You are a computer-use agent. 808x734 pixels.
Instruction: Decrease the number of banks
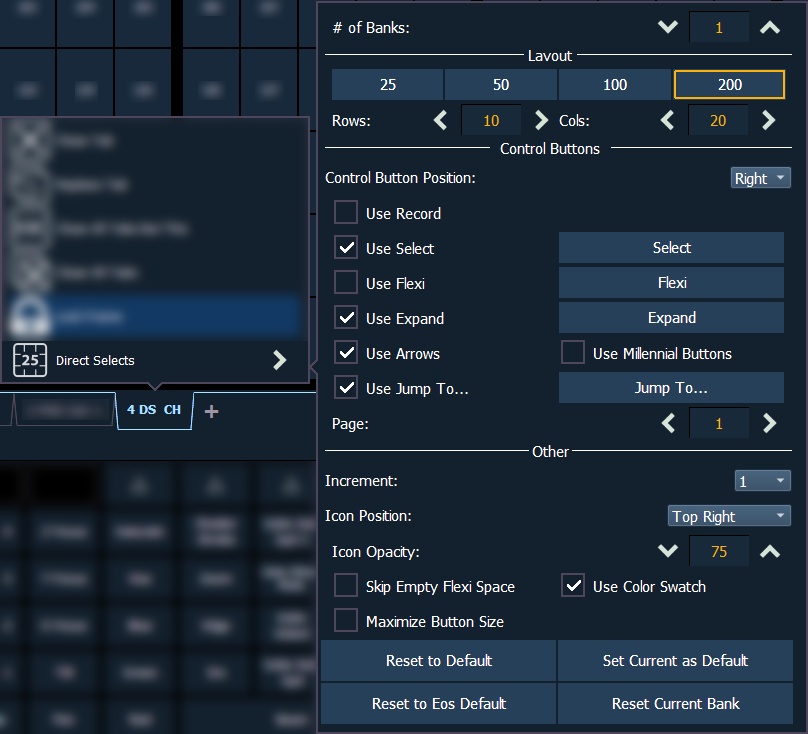pos(668,28)
